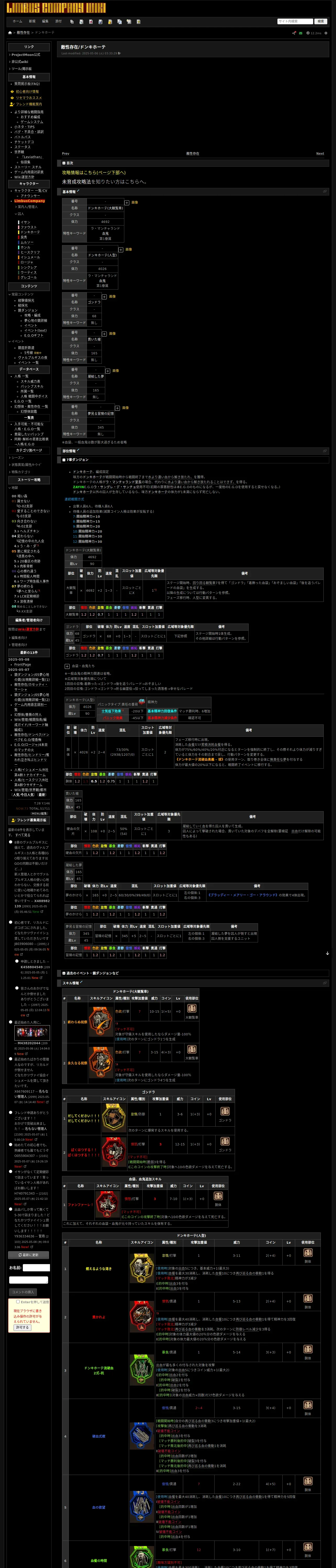Image resolution: width=336 pixels, height=1568 pixels.
Task: Click the ゴンドラ body-part icon in だしてください row
Action: coord(225,1111)
